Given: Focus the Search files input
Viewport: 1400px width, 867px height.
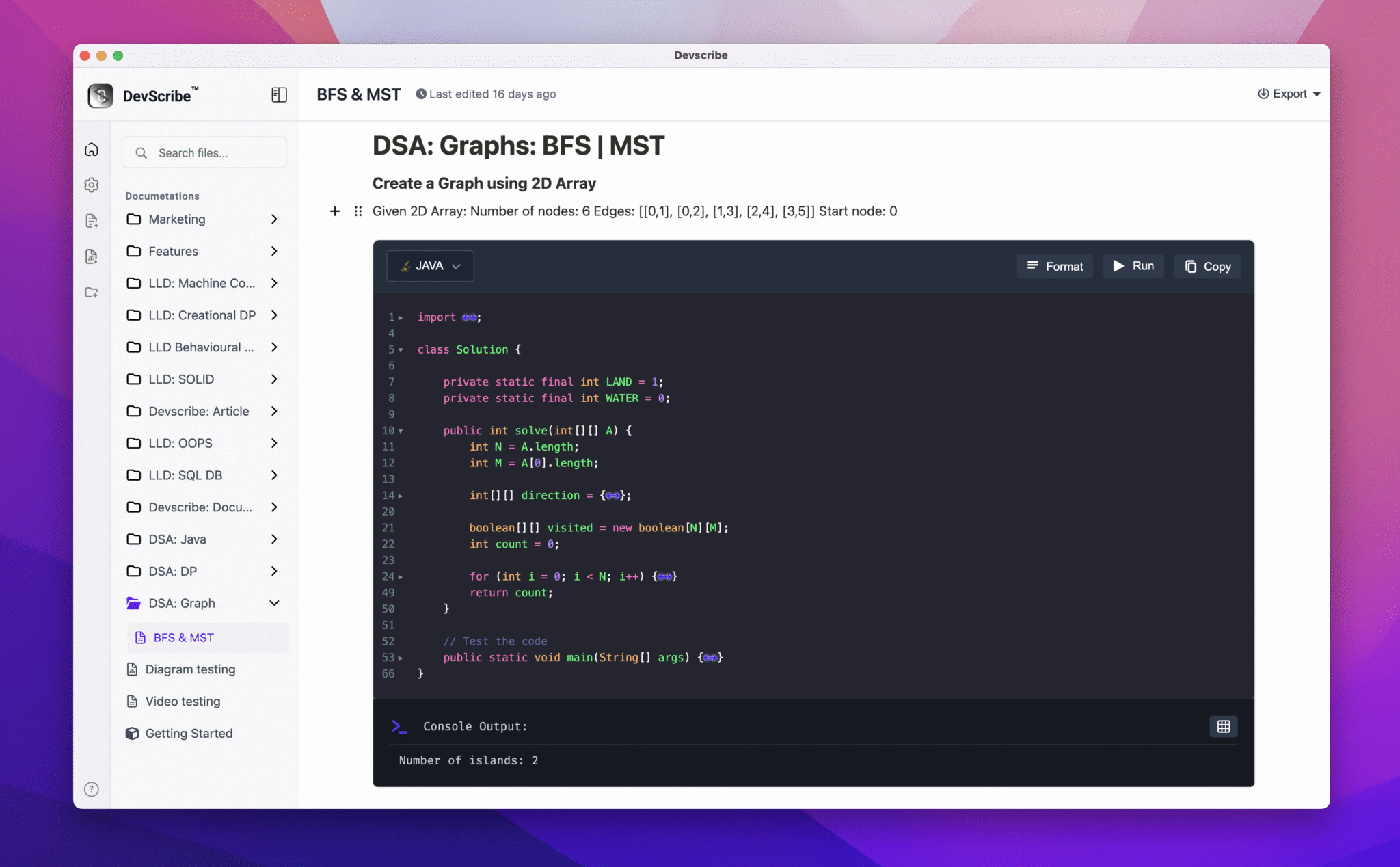Looking at the screenshot, I should click(204, 152).
